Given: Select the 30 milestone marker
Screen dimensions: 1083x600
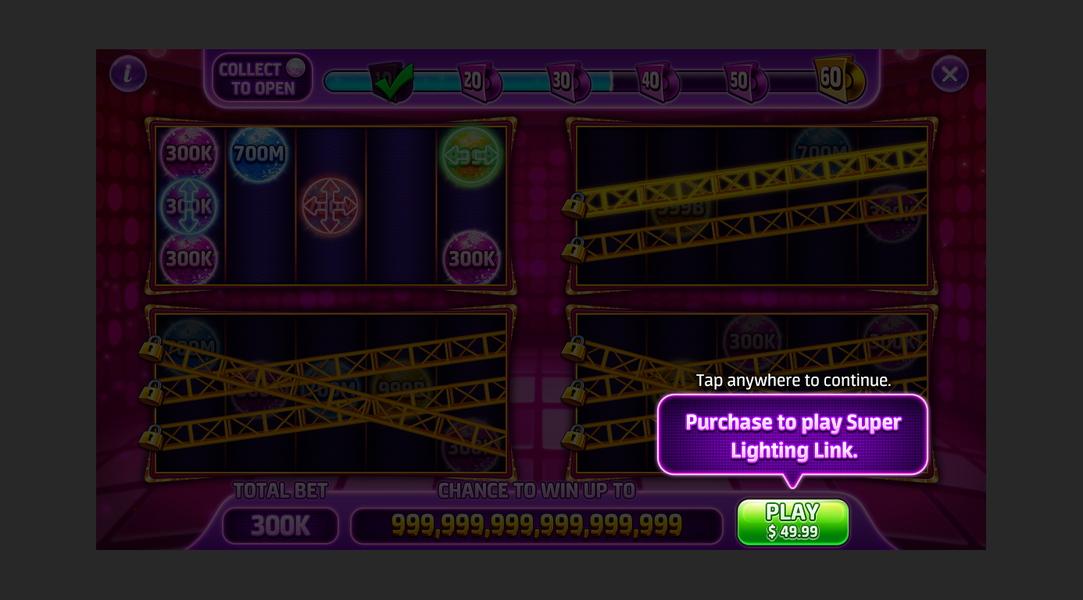Looking at the screenshot, I should click(568, 82).
